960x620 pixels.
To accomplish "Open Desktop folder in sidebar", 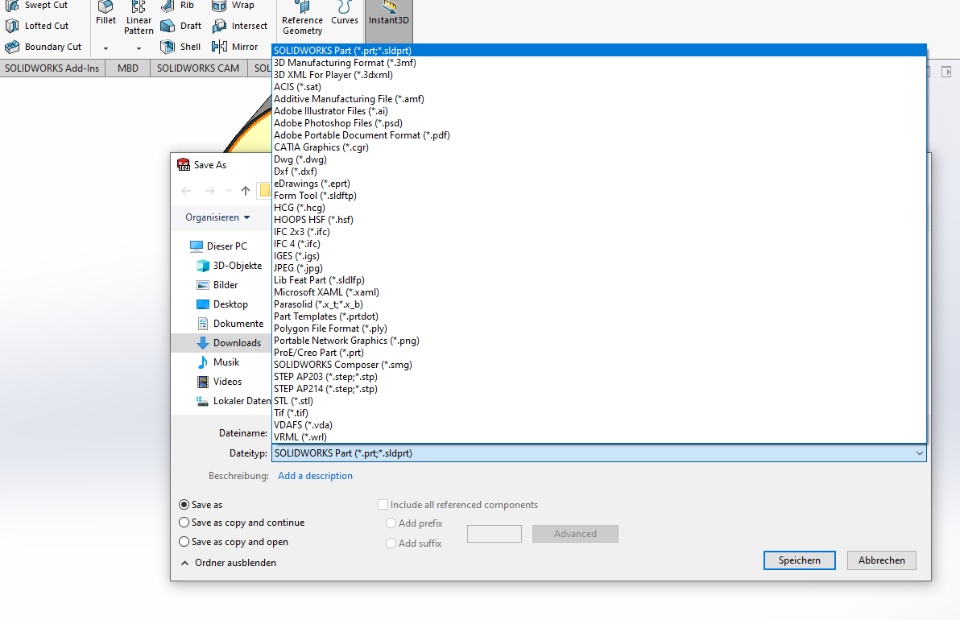I will point(222,304).
